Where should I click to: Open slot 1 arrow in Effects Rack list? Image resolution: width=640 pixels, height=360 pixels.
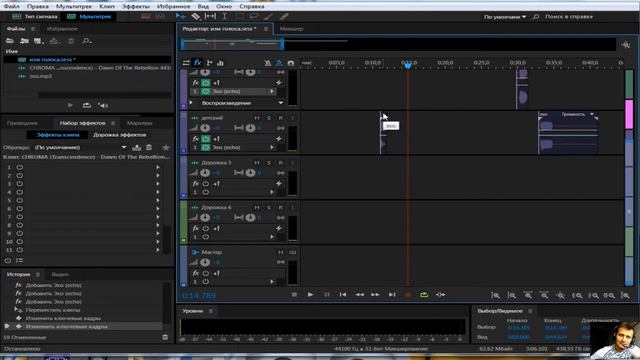click(158, 167)
